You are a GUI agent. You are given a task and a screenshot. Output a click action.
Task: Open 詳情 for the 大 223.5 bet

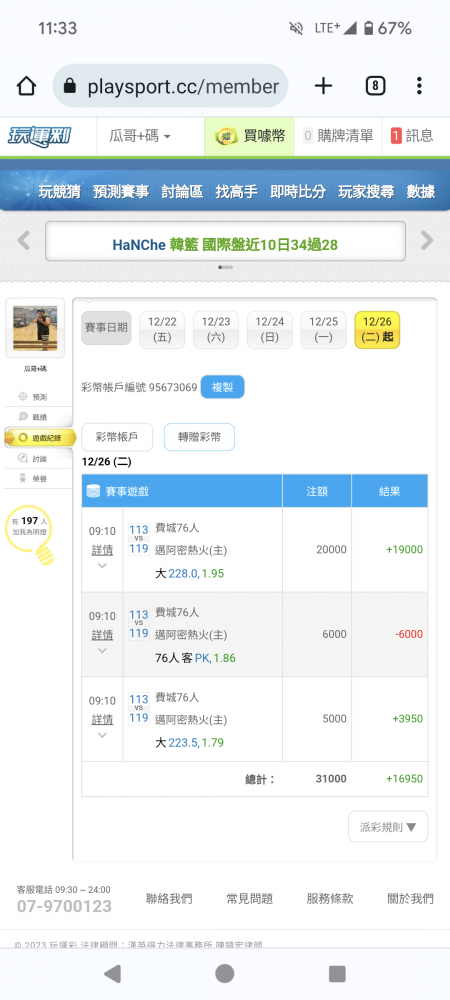(102, 719)
